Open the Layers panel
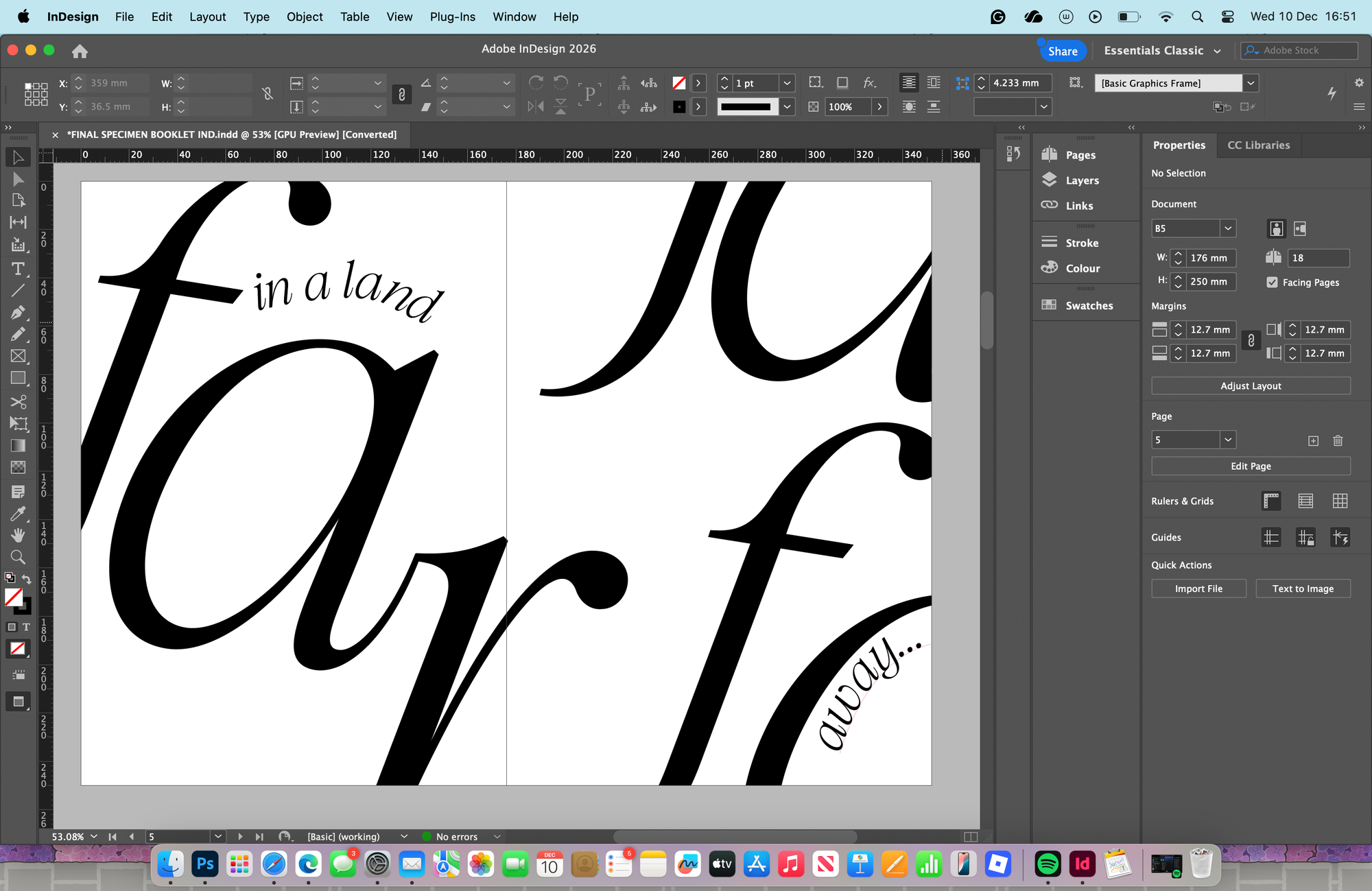The image size is (1372, 891). tap(1081, 180)
